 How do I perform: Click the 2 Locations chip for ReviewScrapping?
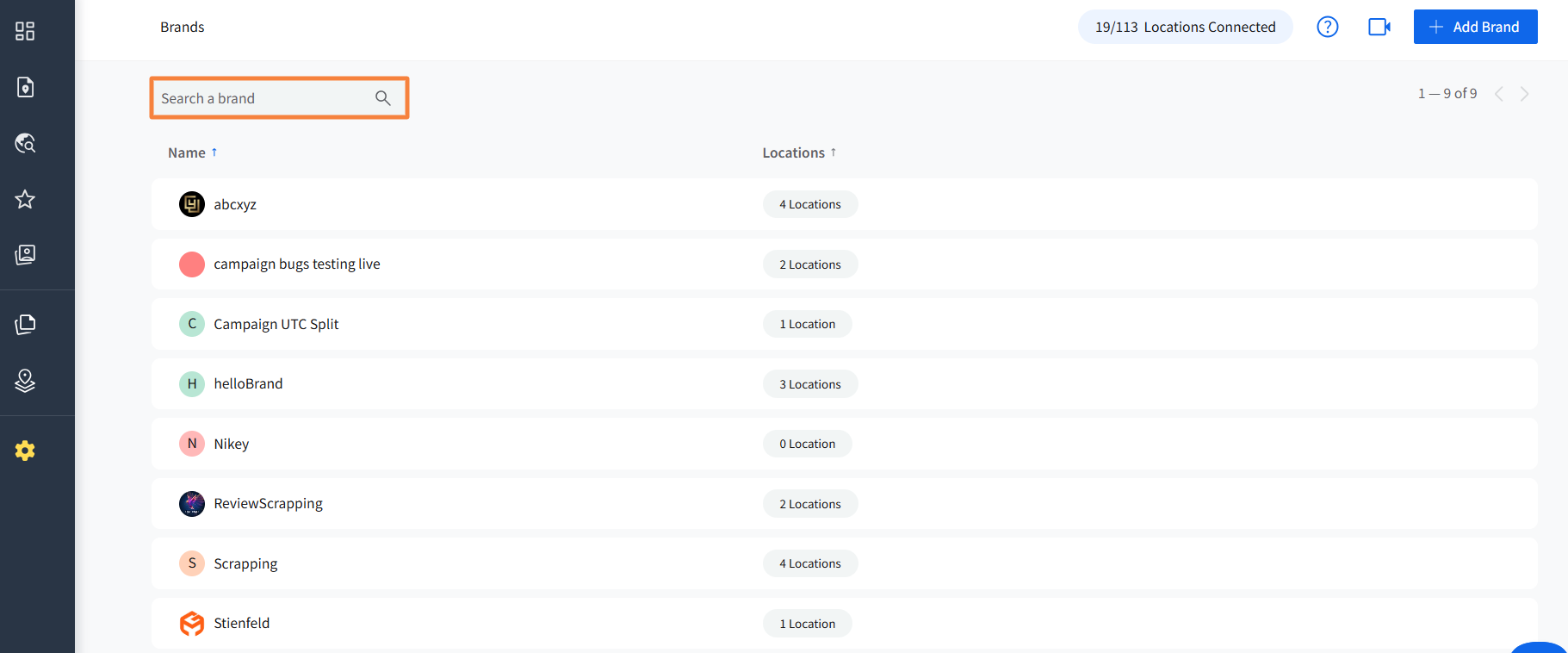coord(810,504)
